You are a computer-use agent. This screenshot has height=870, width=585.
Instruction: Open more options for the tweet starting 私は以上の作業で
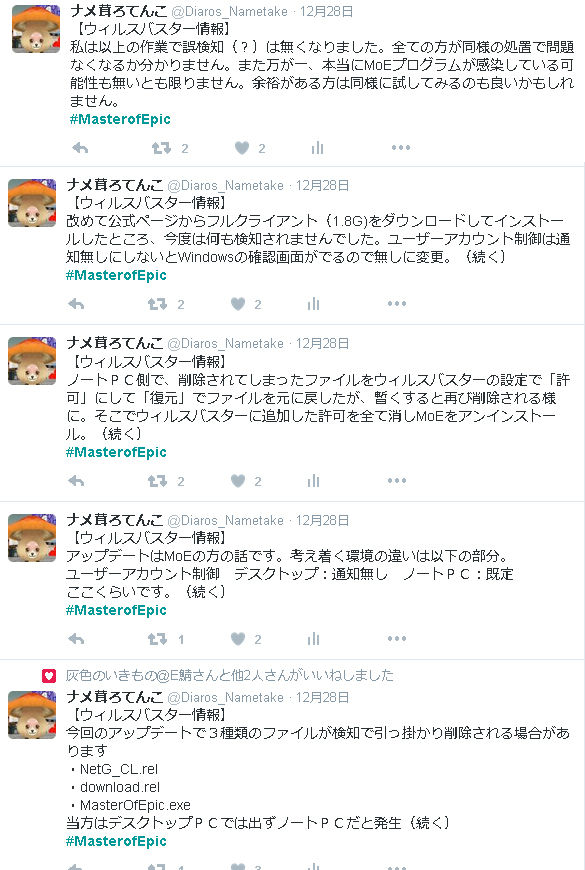click(401, 148)
